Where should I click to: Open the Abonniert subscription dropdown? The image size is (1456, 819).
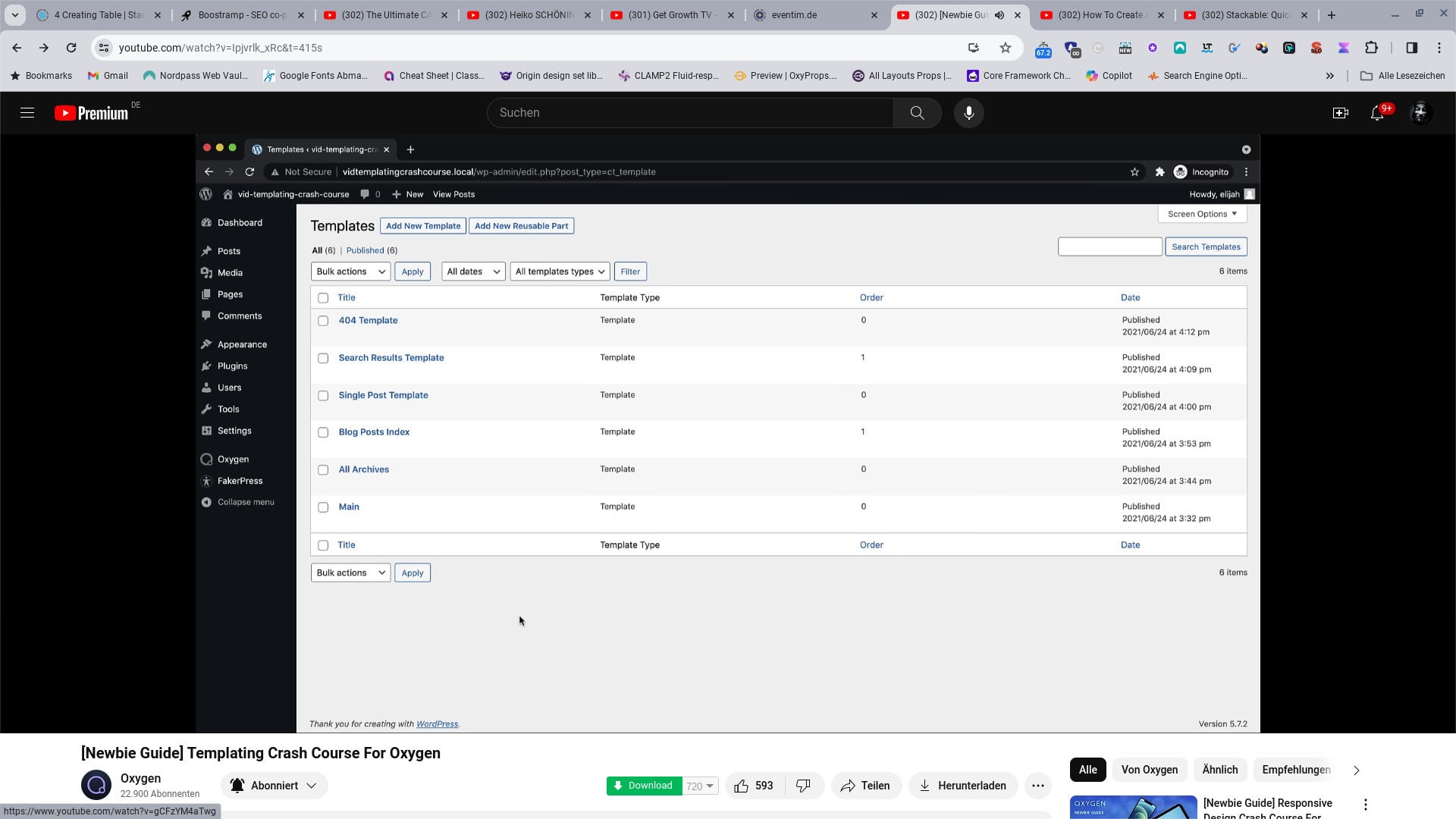(x=274, y=786)
